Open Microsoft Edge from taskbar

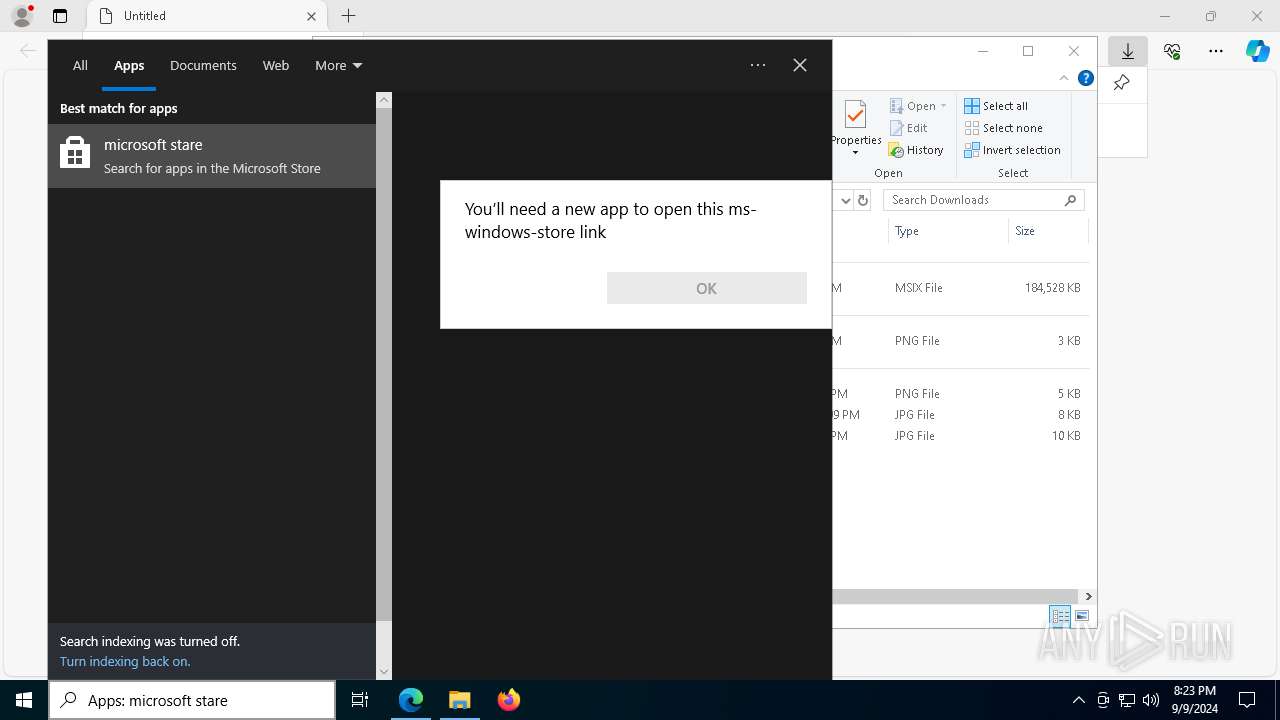tap(411, 700)
